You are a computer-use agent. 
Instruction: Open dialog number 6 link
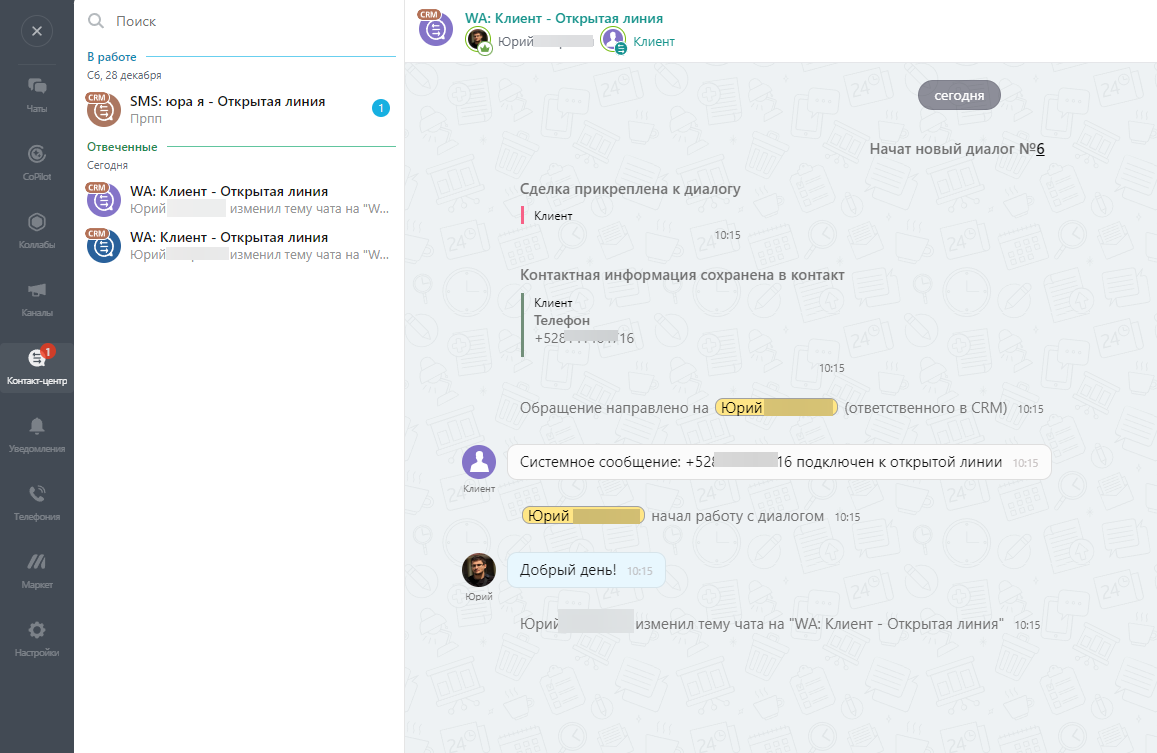pos(1040,148)
